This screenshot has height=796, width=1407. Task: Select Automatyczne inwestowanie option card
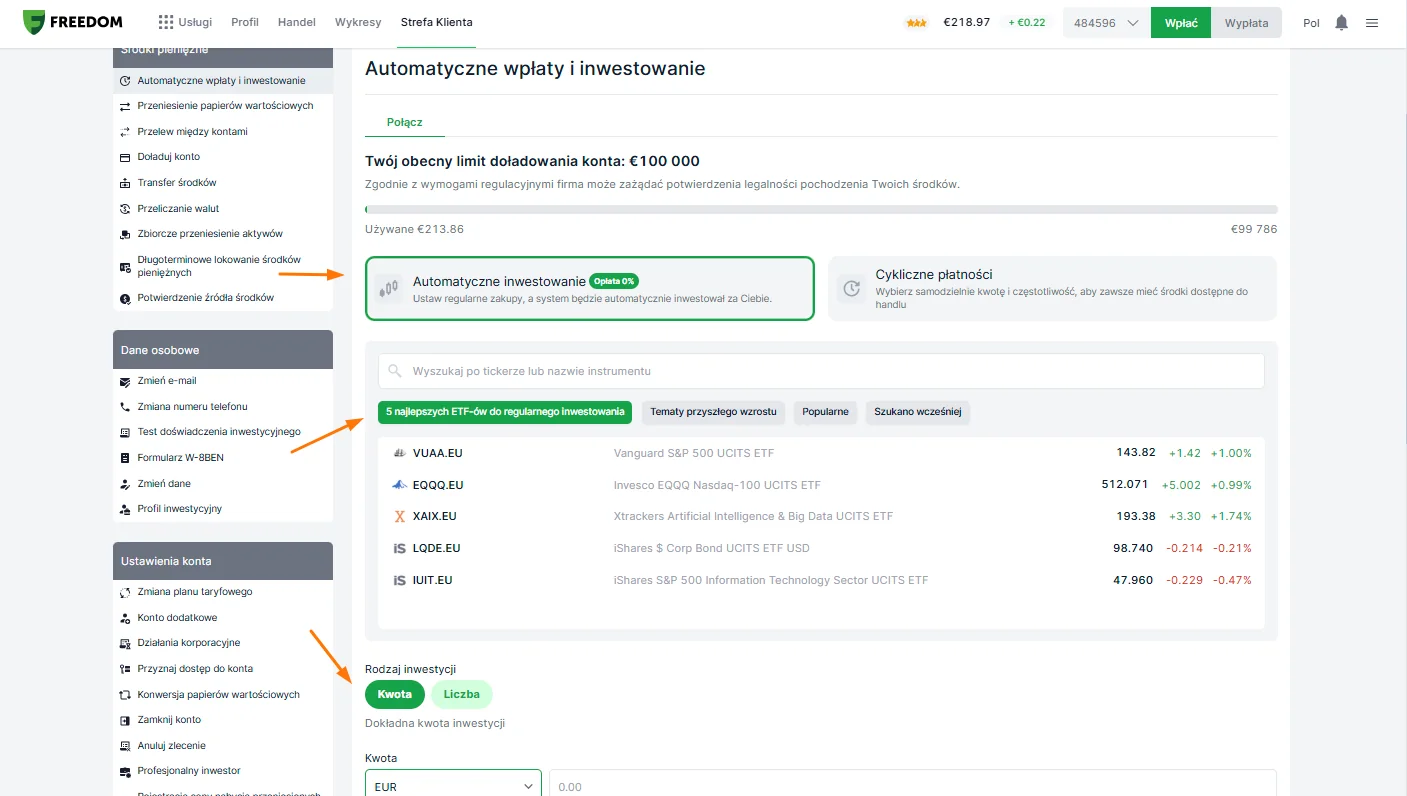(590, 288)
